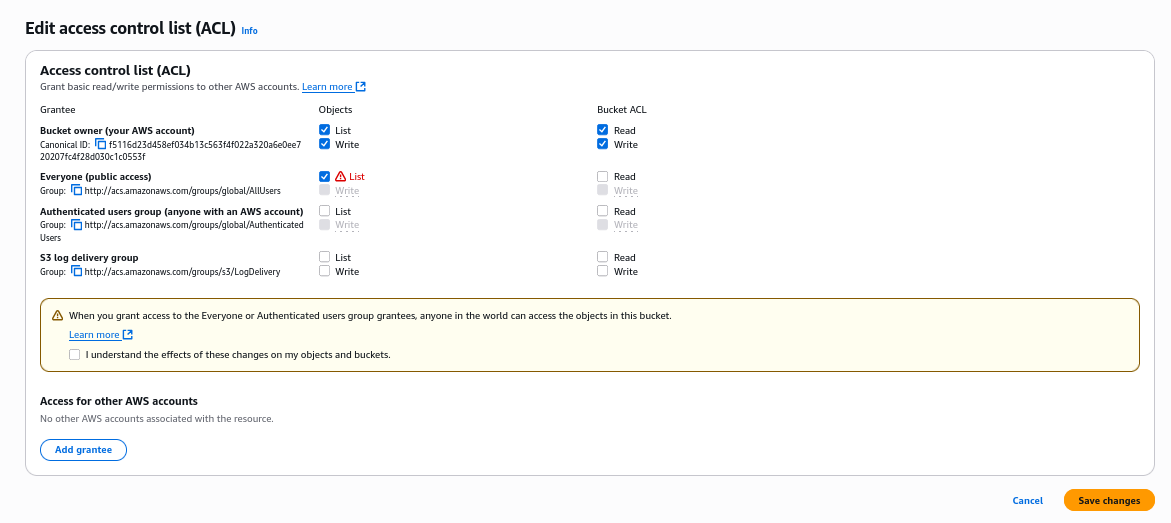Check Everyone Bucket ACL Read
The image size is (1171, 523).
pyautogui.click(x=603, y=176)
